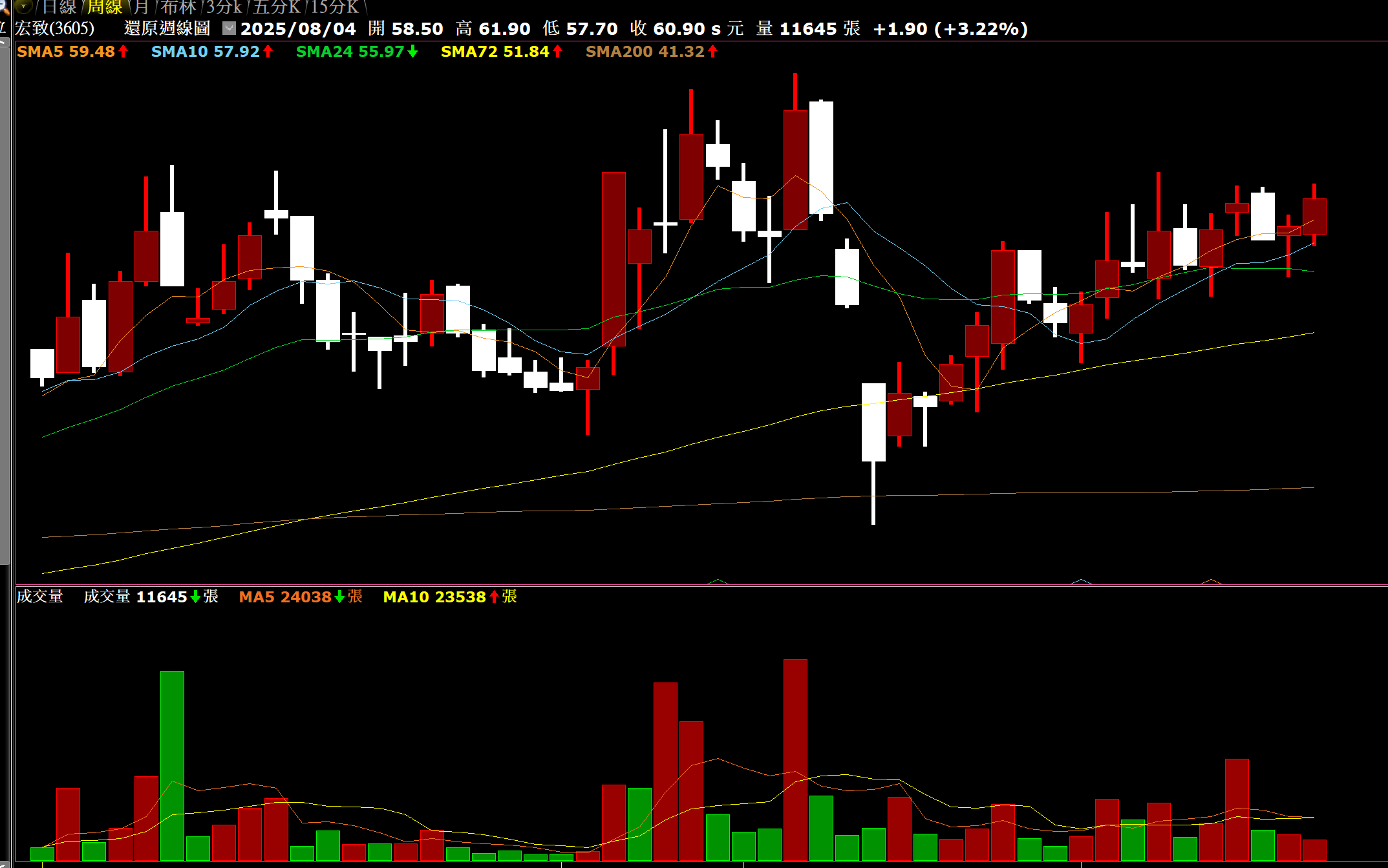
Task: Switch to the 布林 Bollinger tab
Action: (x=178, y=7)
